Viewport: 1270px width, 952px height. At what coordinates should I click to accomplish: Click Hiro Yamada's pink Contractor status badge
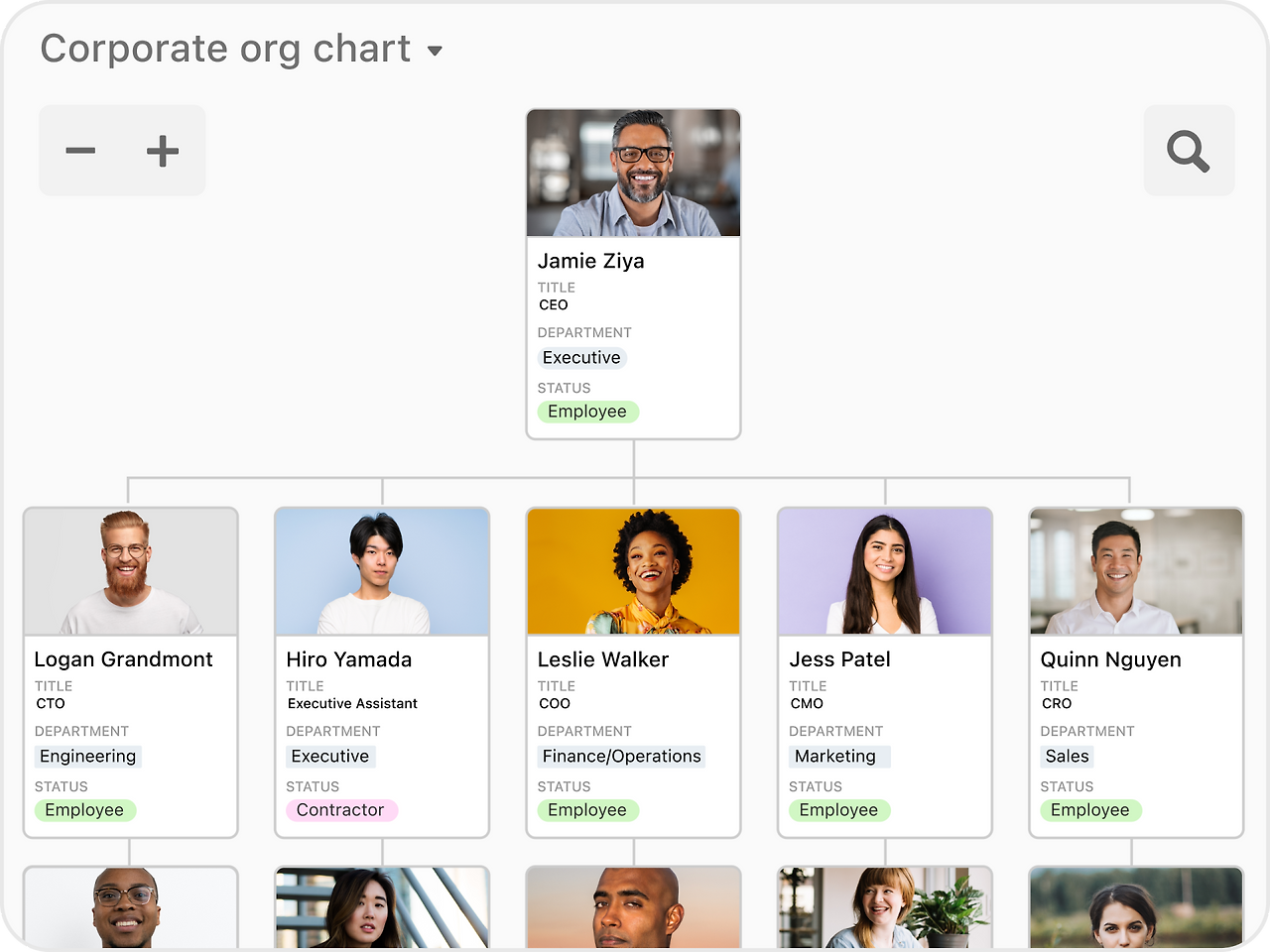point(341,810)
